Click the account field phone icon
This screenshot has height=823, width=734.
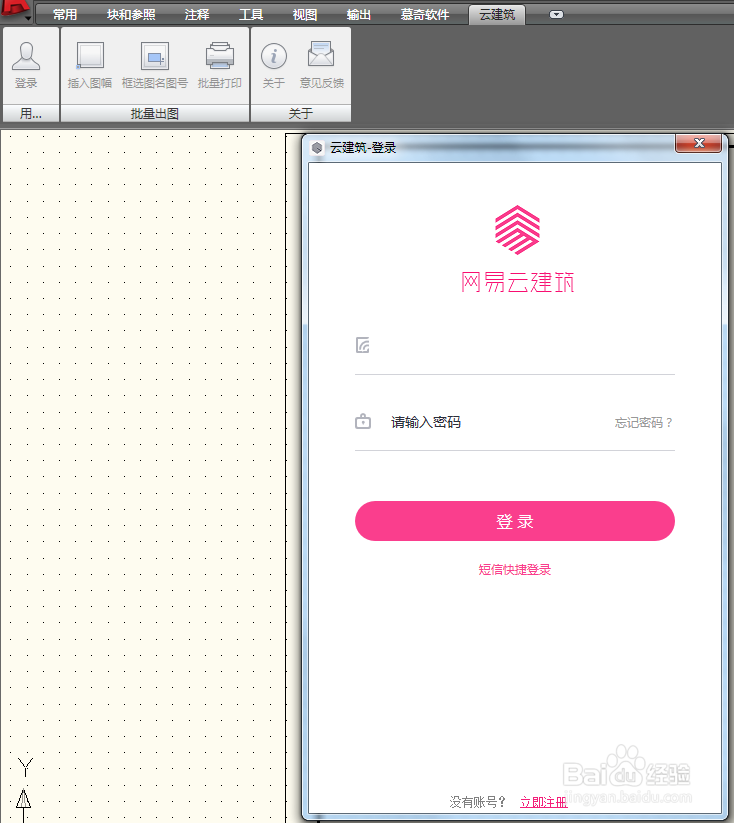(x=363, y=345)
